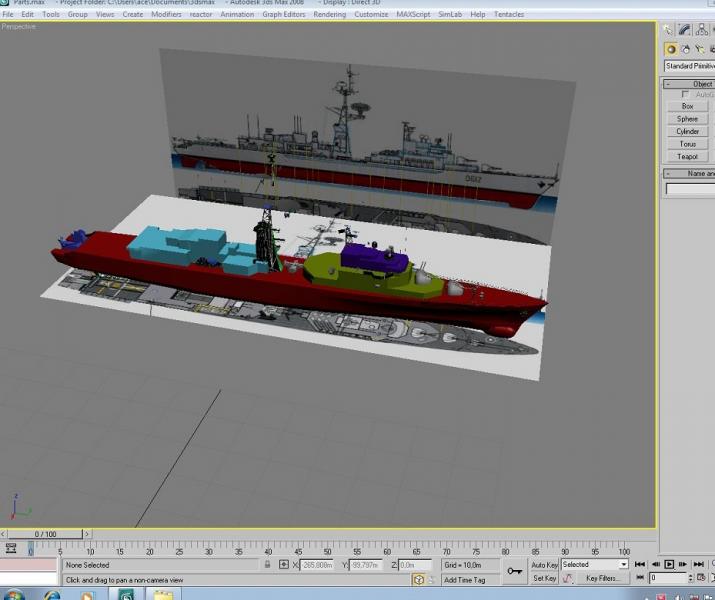Click the Key Filters button
Screen dimensions: 715x600
602,578
